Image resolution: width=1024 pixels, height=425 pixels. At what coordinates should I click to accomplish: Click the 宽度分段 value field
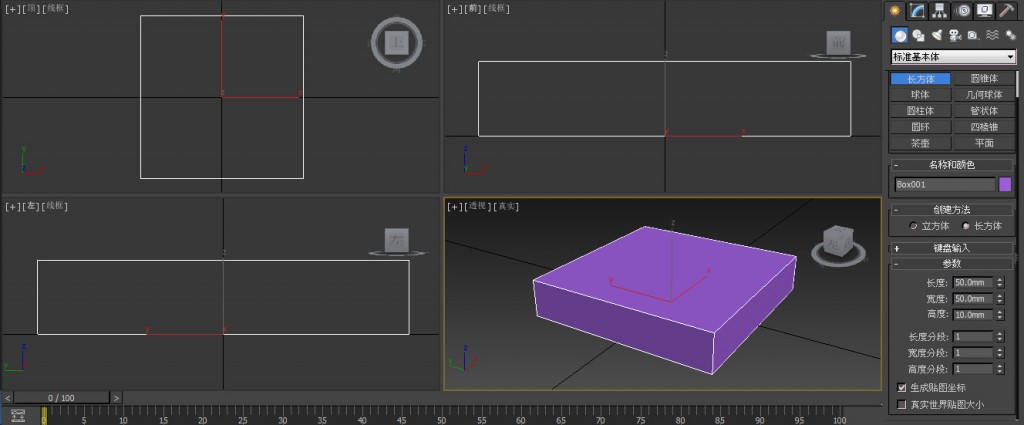(x=972, y=353)
